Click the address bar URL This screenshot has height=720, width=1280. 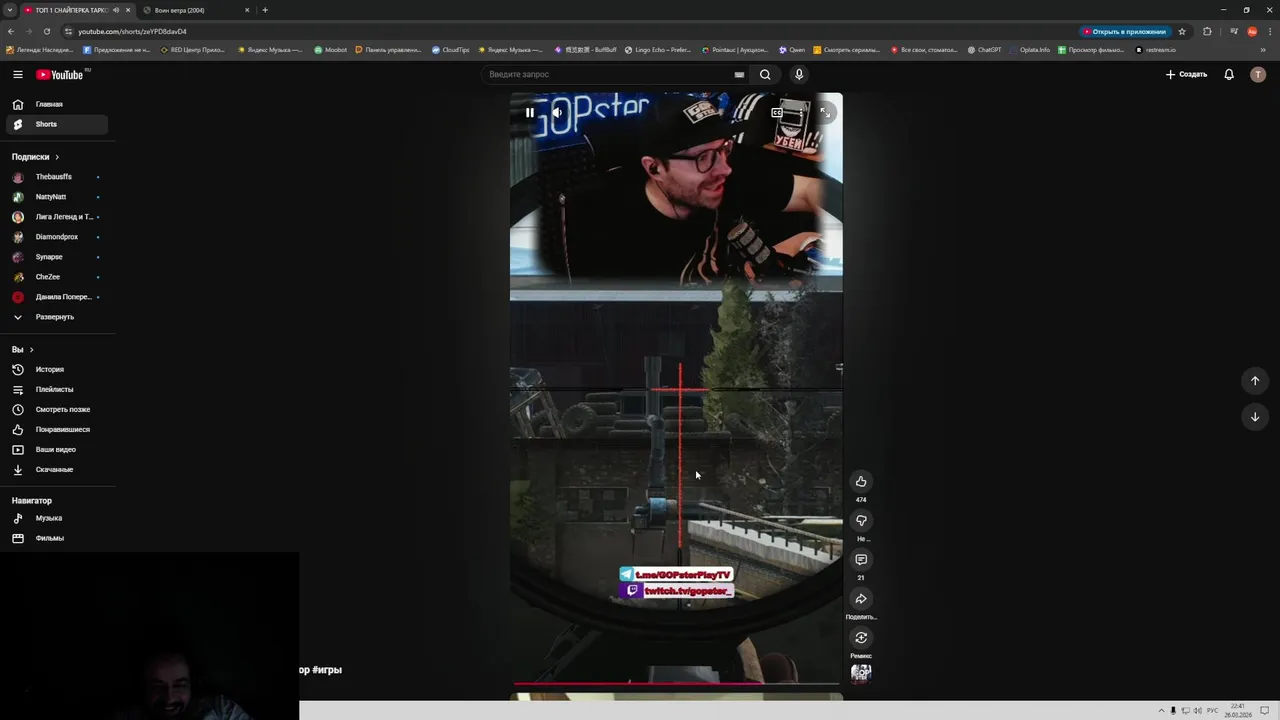click(x=133, y=31)
